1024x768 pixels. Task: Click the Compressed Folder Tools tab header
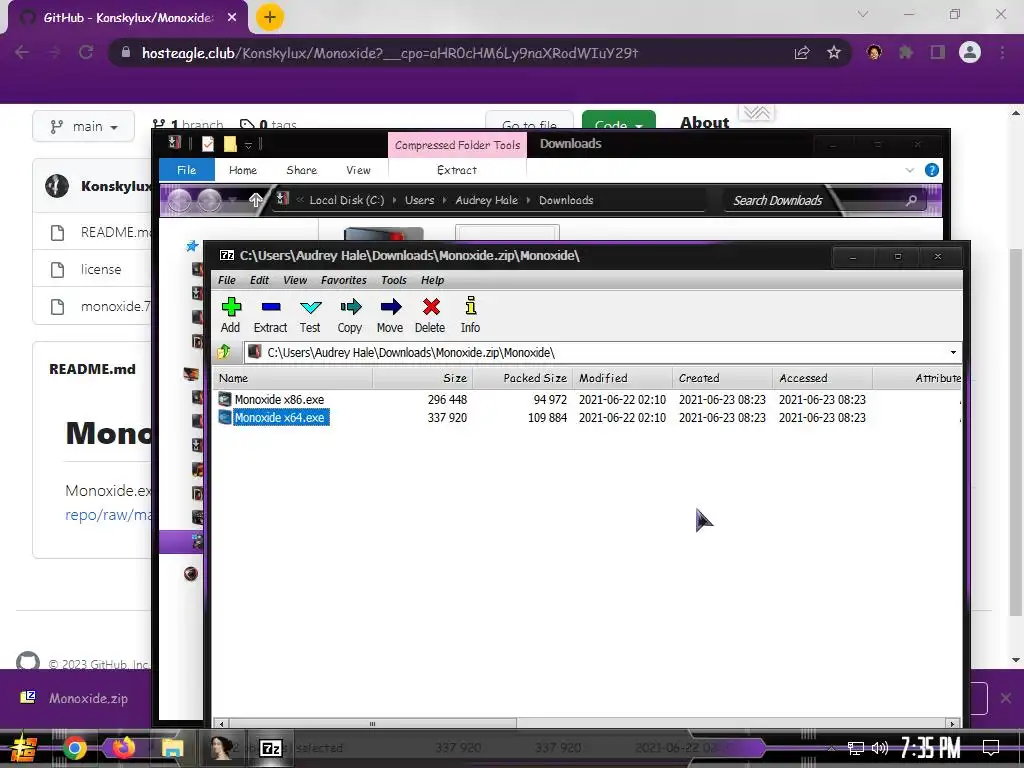coord(458,145)
